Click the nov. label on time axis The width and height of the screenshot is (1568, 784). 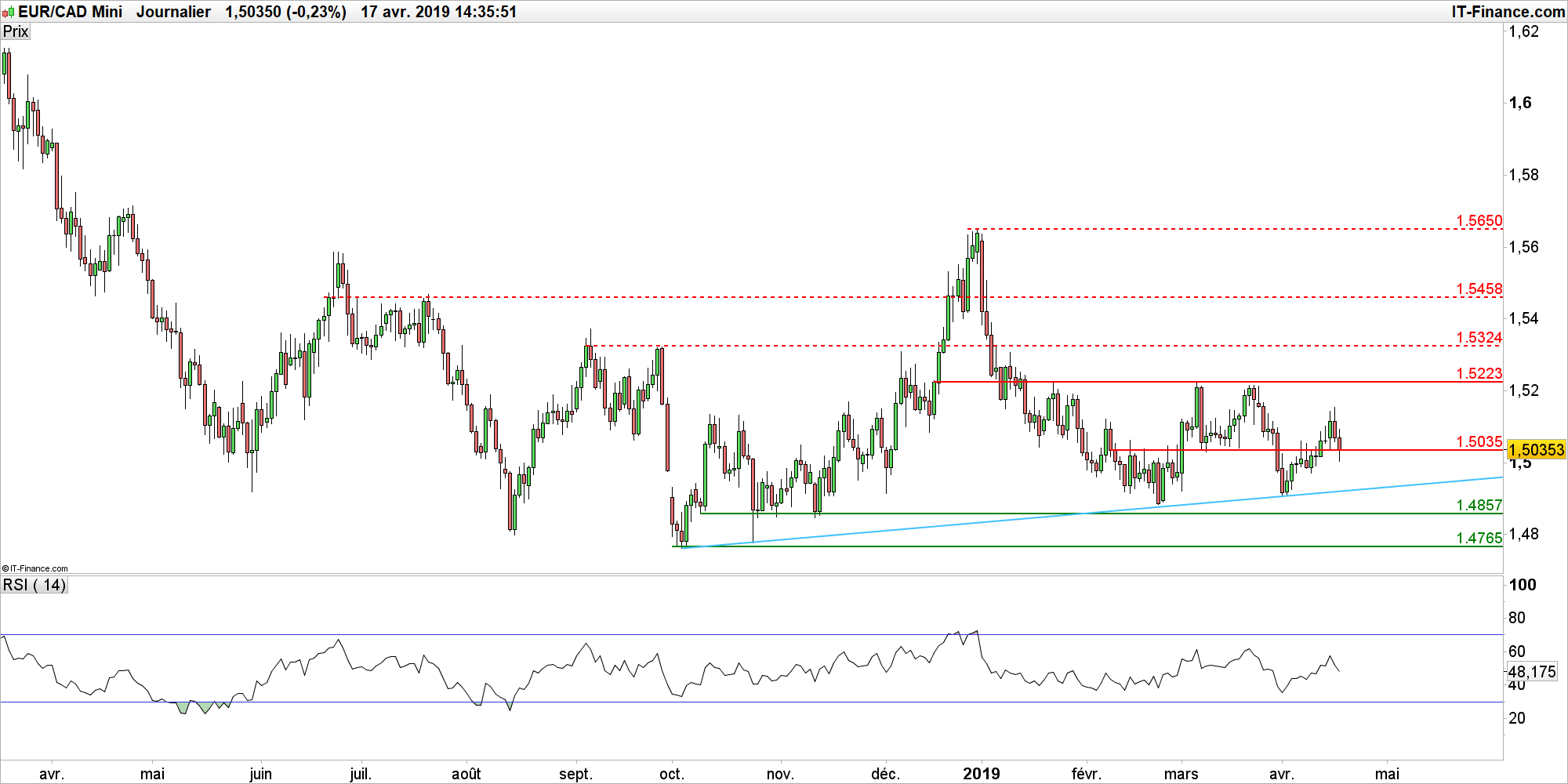779,774
